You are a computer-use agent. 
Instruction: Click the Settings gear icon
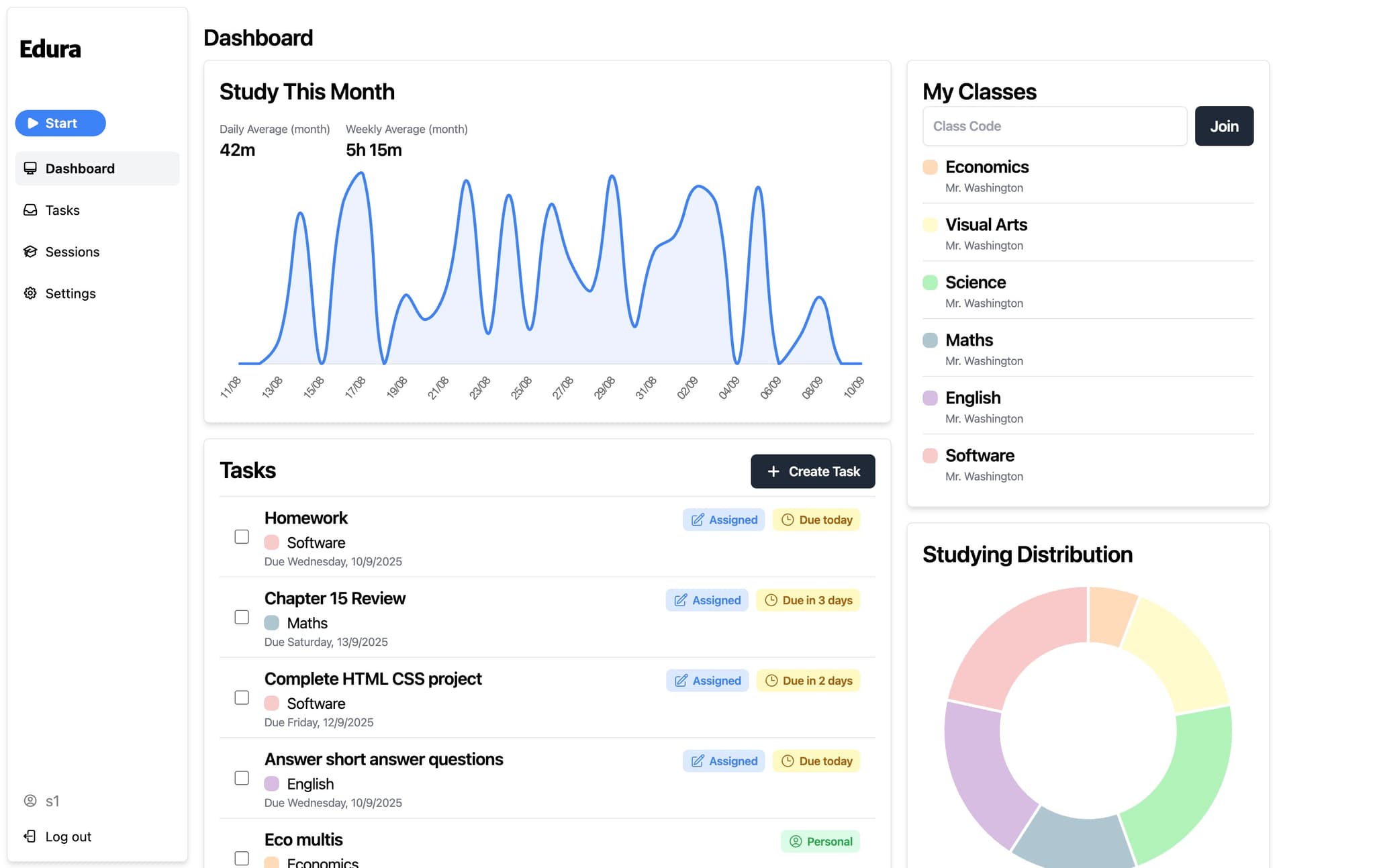tap(30, 293)
